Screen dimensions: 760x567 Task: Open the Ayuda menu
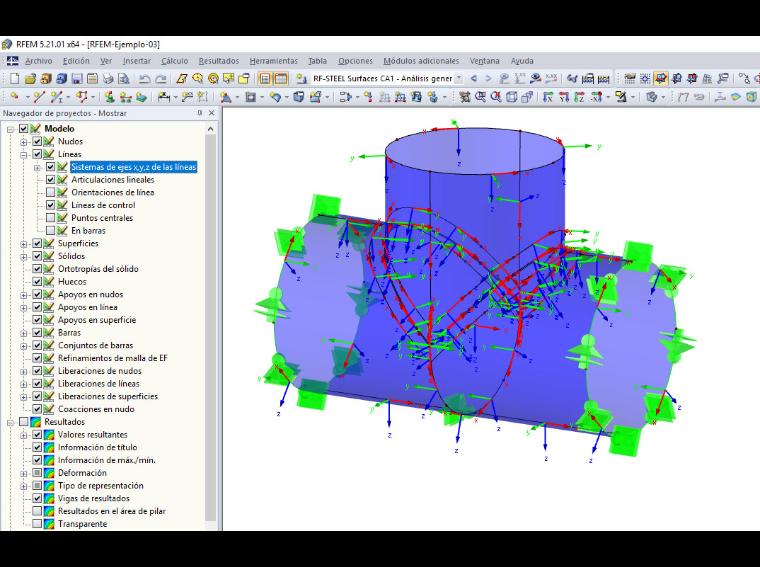point(522,61)
